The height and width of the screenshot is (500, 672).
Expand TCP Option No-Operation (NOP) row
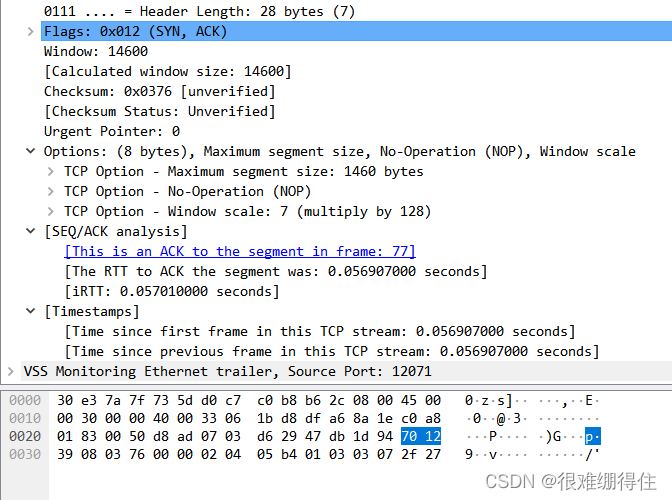(x=51, y=192)
